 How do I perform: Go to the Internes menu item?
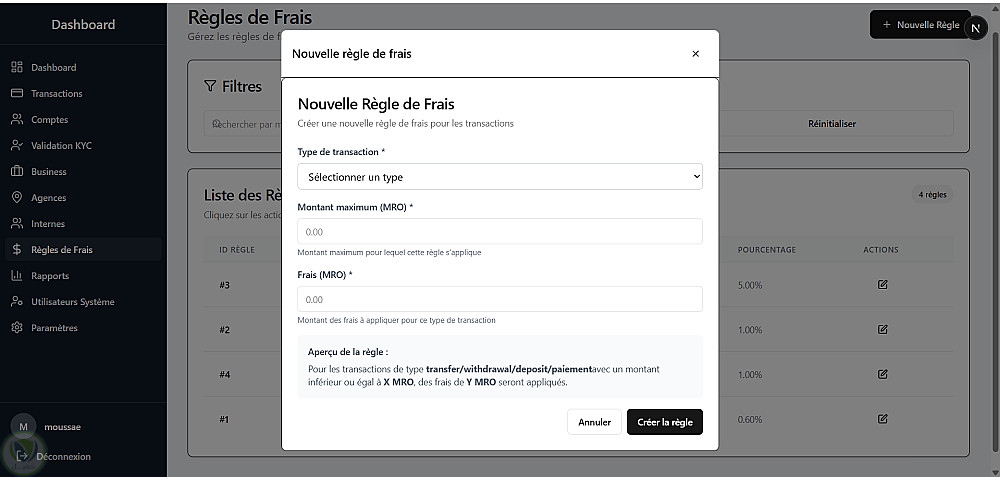pyautogui.click(x=48, y=224)
